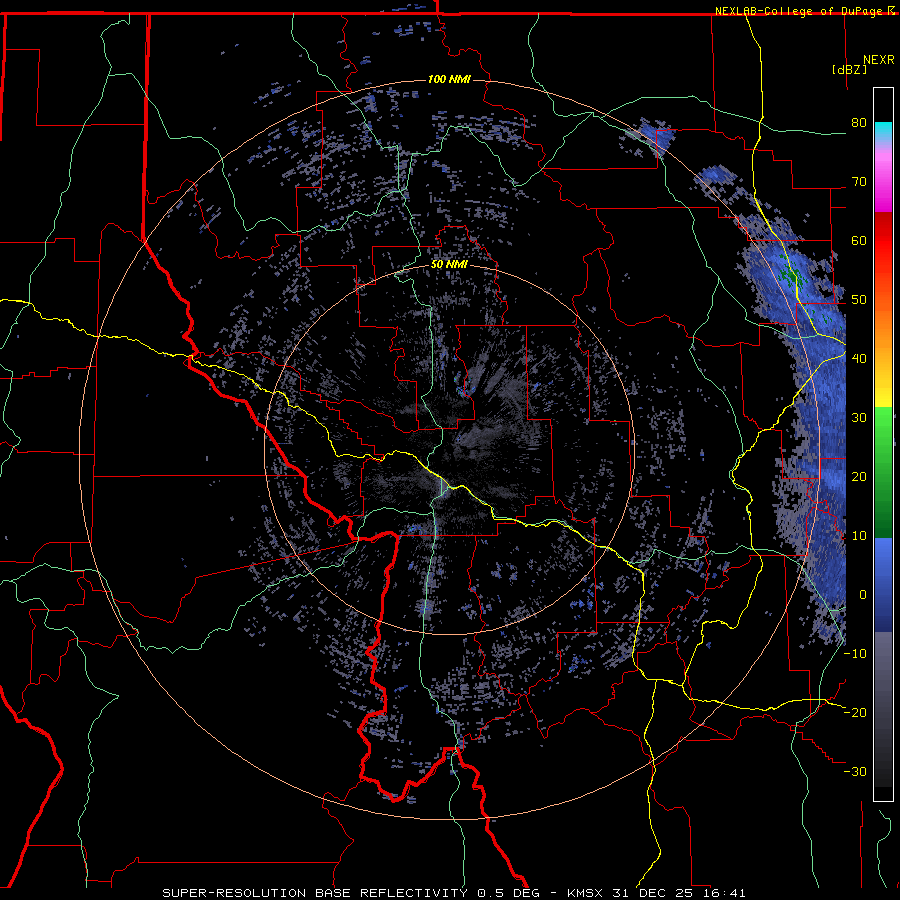Click the Super-Resolution Base Reflectivity caption
The width and height of the screenshot is (900, 900).
click(454, 893)
